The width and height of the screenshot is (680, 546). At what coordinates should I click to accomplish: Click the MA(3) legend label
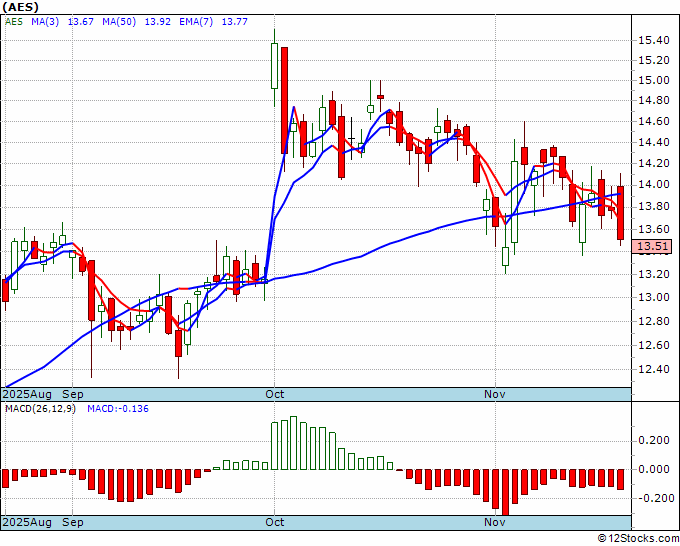point(45,21)
